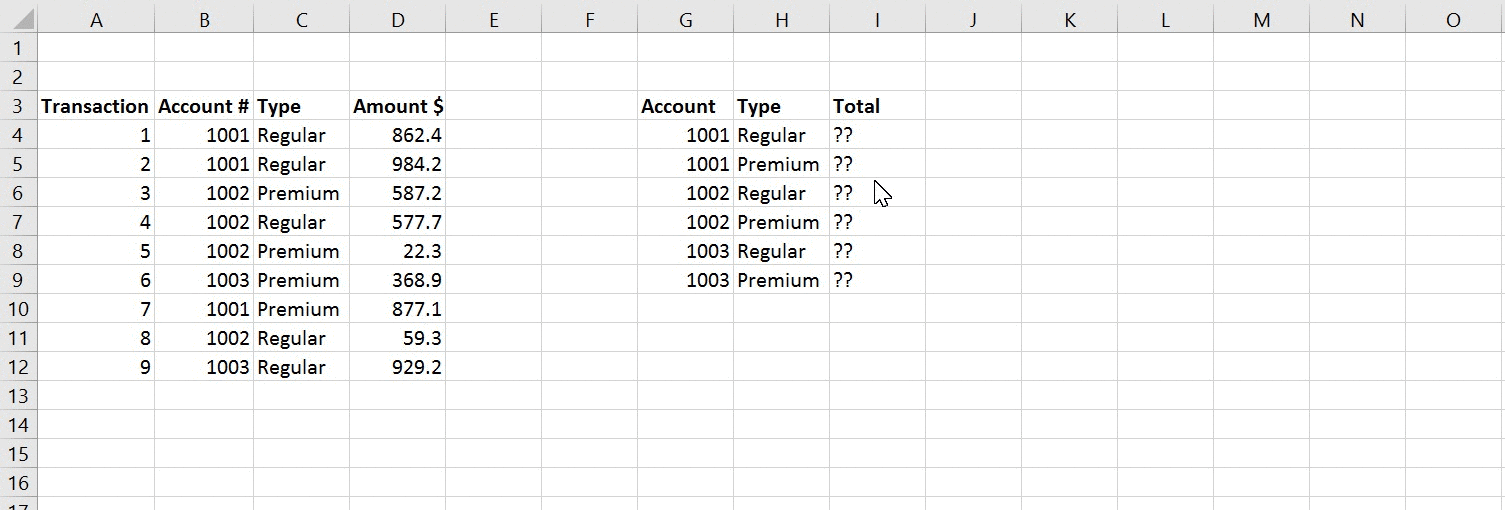Screen dimensions: 1505x510
Task: Select the column O header
Action: 1453,20
